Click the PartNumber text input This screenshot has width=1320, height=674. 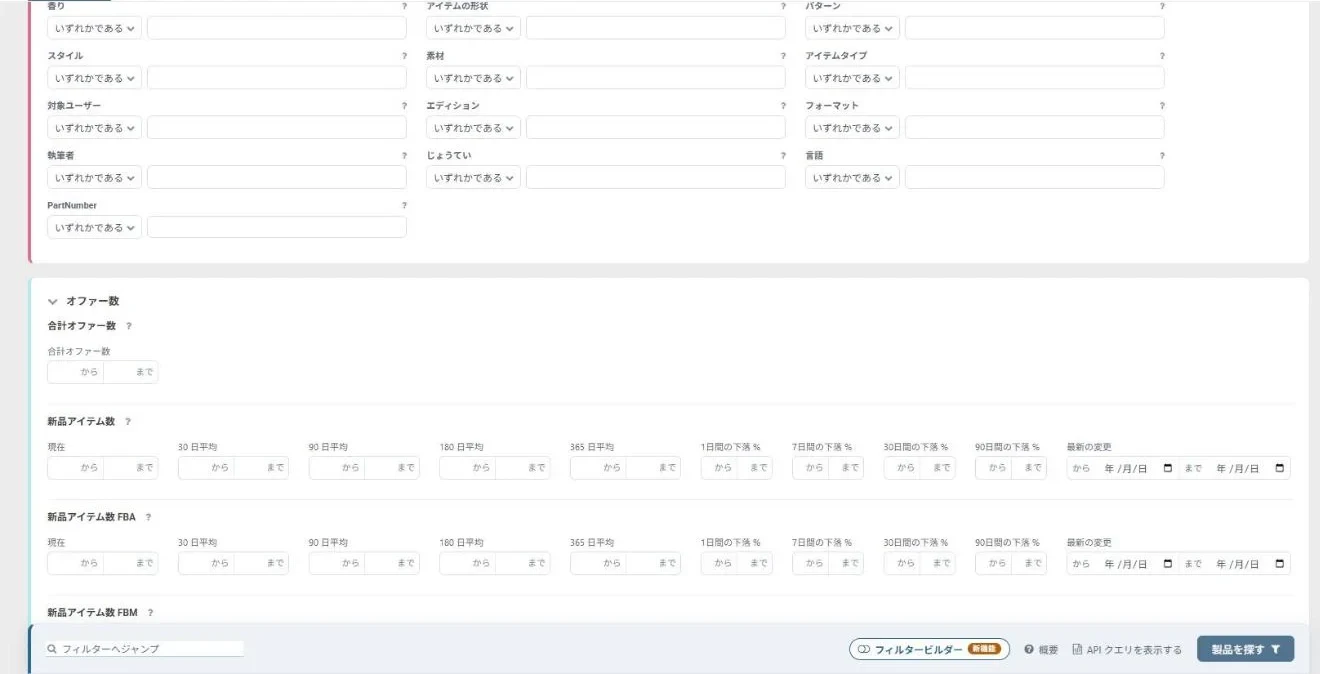[x=277, y=228]
